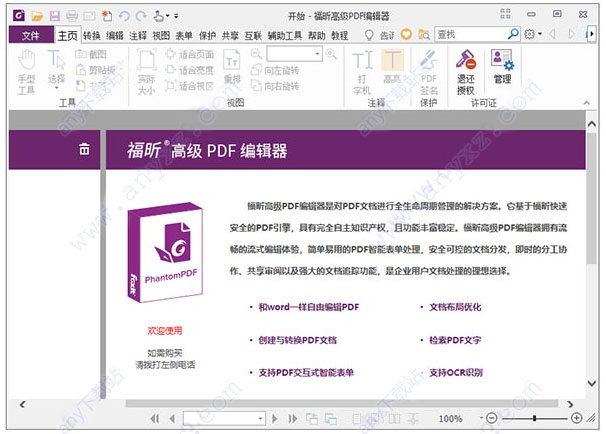This screenshot has width=606, height=434.
Task: Click the Print icon in quick access toolbar
Action: 72,16
